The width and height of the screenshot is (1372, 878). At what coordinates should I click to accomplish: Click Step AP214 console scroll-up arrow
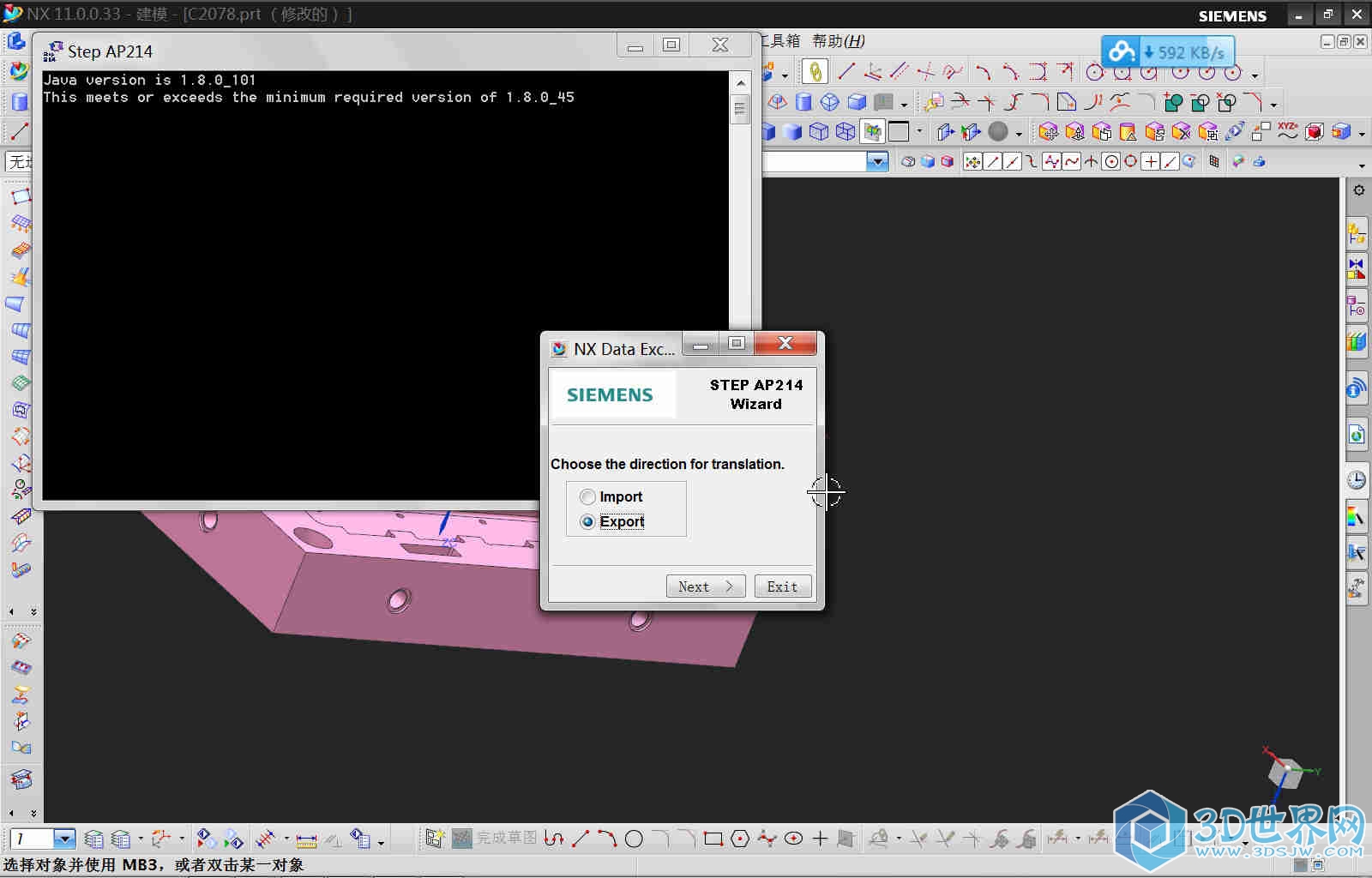click(739, 82)
